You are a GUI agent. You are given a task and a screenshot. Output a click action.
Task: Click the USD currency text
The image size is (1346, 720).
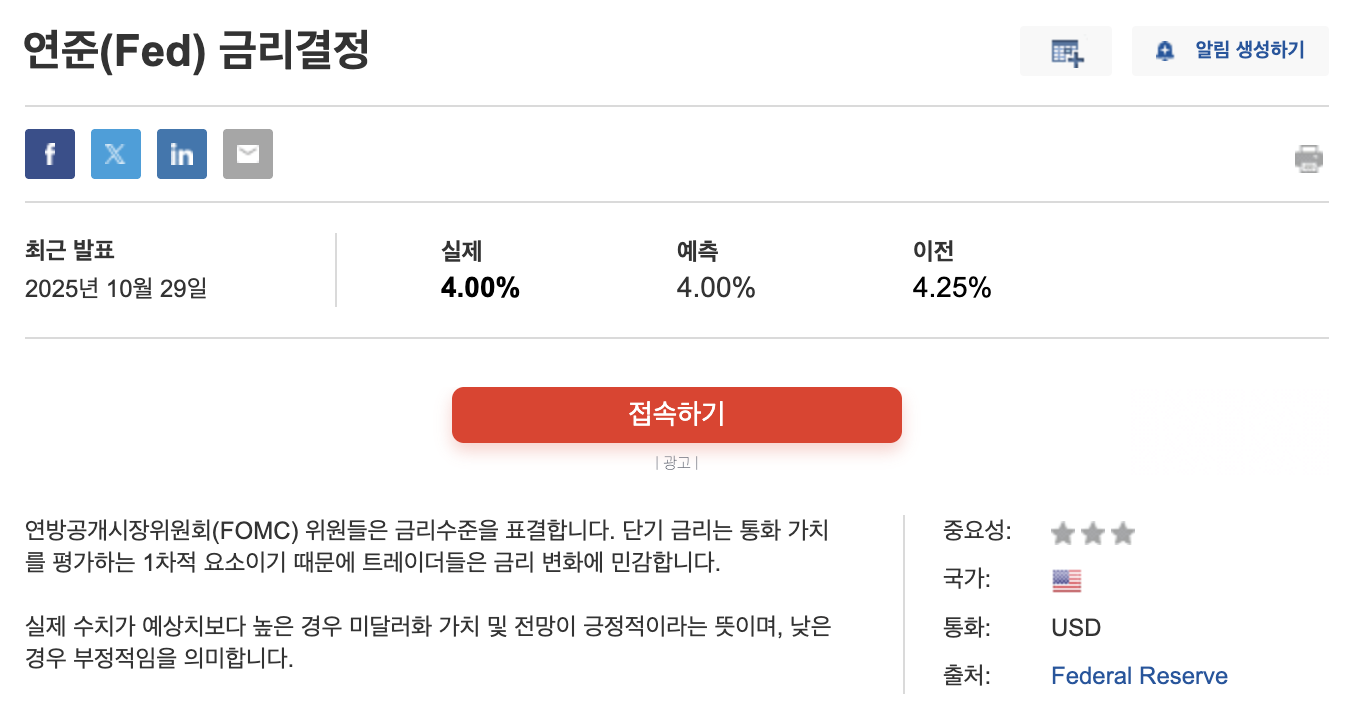tap(1076, 628)
